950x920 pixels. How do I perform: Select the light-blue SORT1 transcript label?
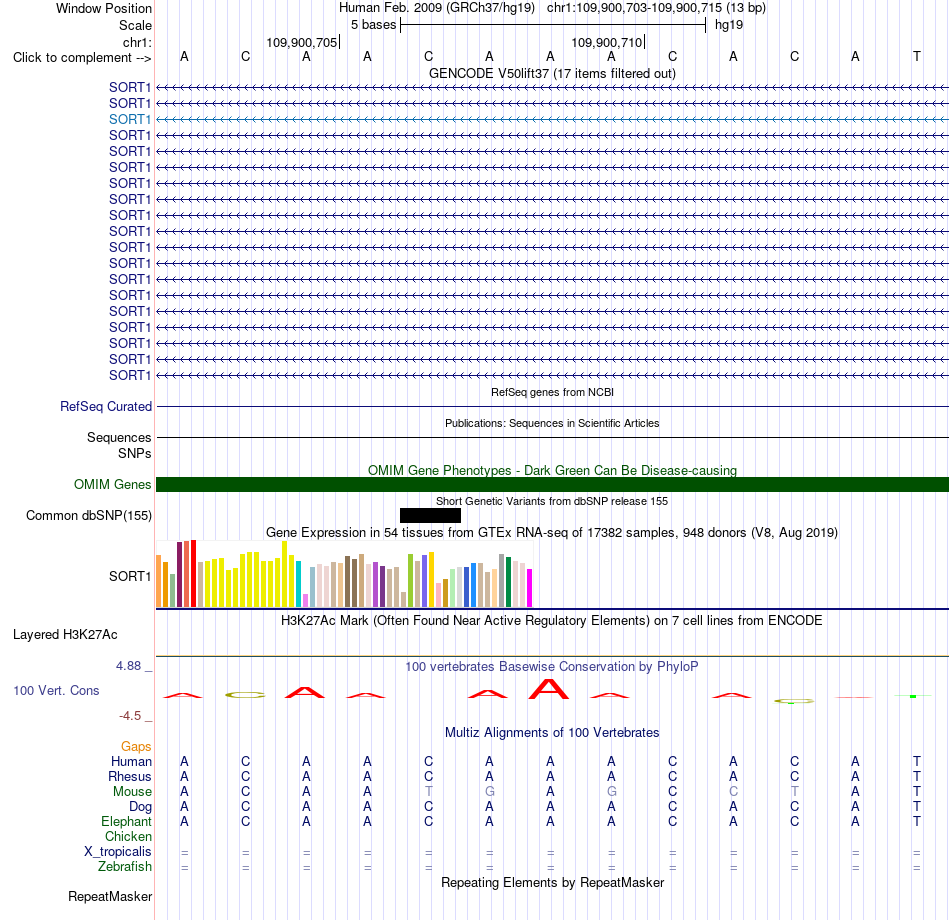pos(130,119)
